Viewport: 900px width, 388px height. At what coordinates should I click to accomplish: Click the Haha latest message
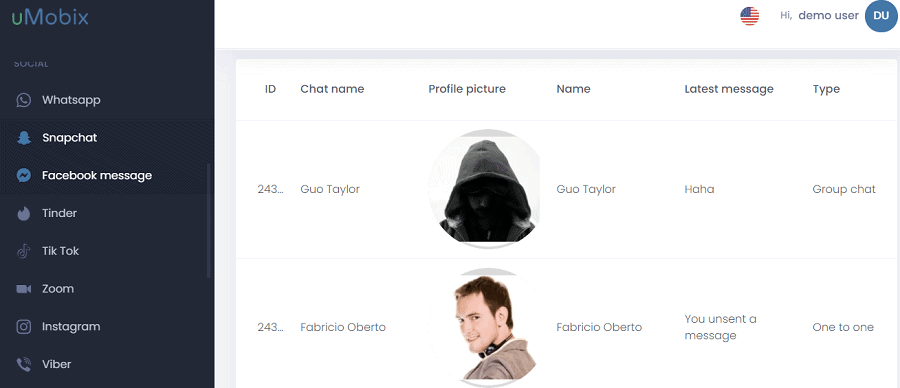699,189
